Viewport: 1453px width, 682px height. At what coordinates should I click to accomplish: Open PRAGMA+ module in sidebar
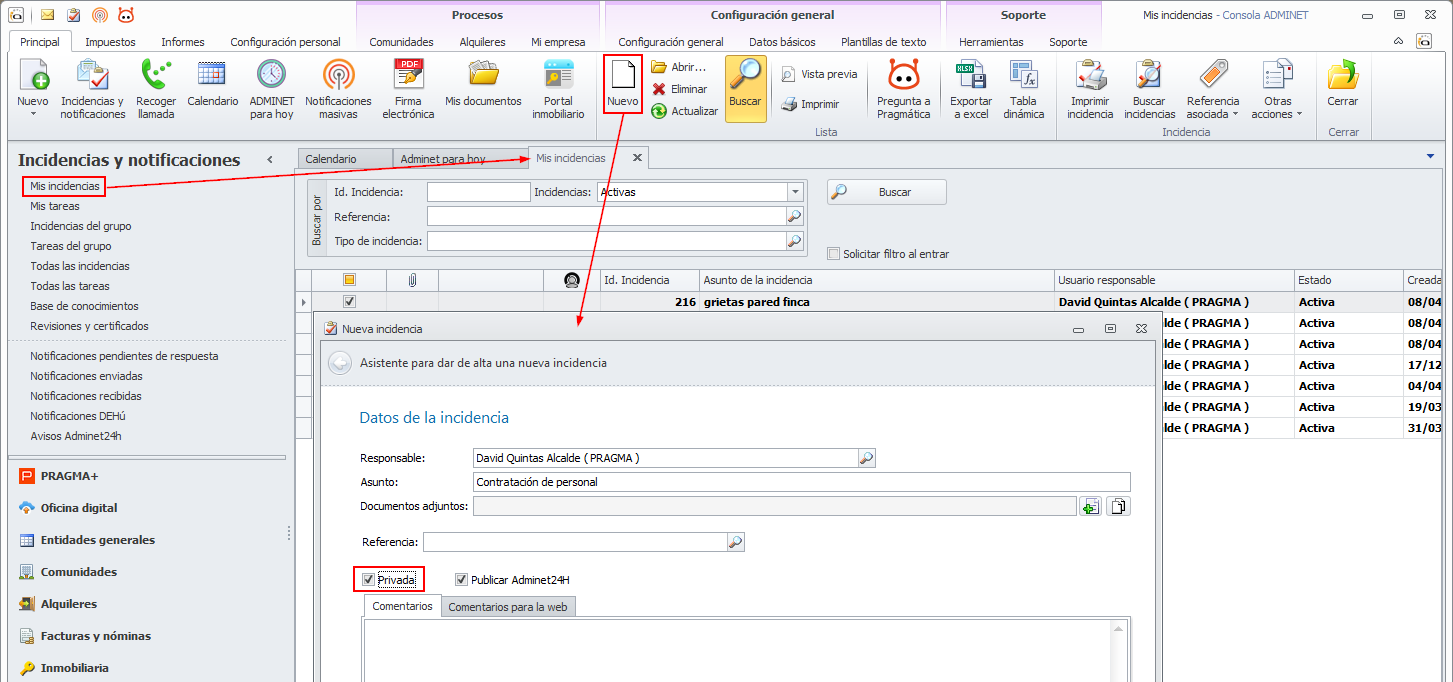tap(69, 476)
